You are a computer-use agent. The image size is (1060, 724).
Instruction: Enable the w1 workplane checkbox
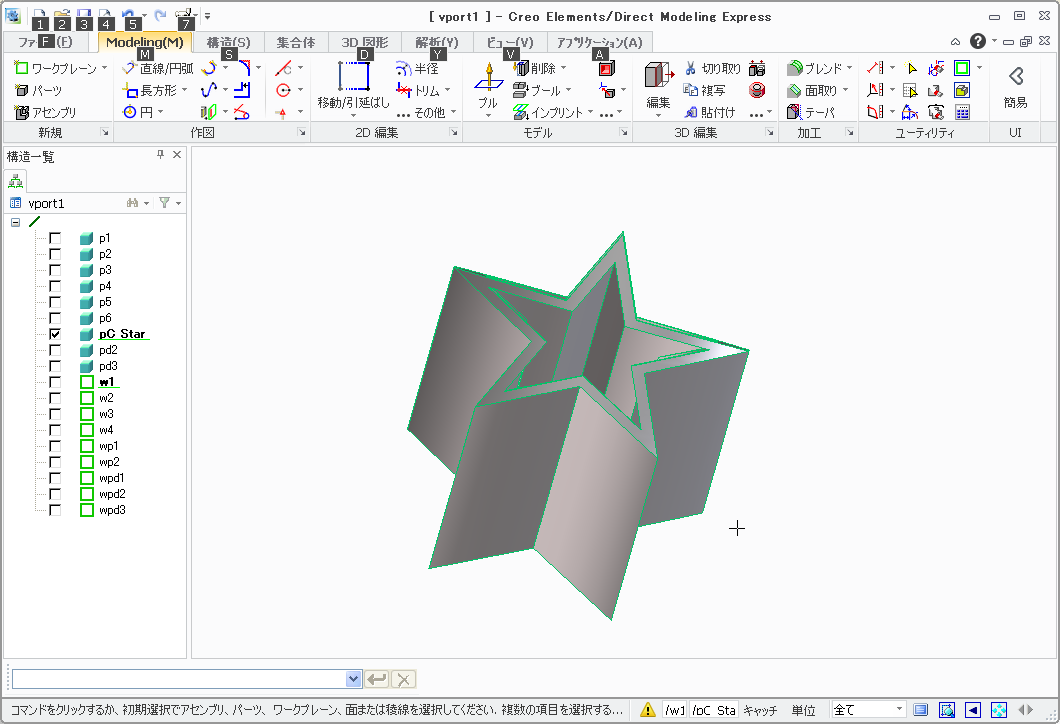pyautogui.click(x=55, y=382)
